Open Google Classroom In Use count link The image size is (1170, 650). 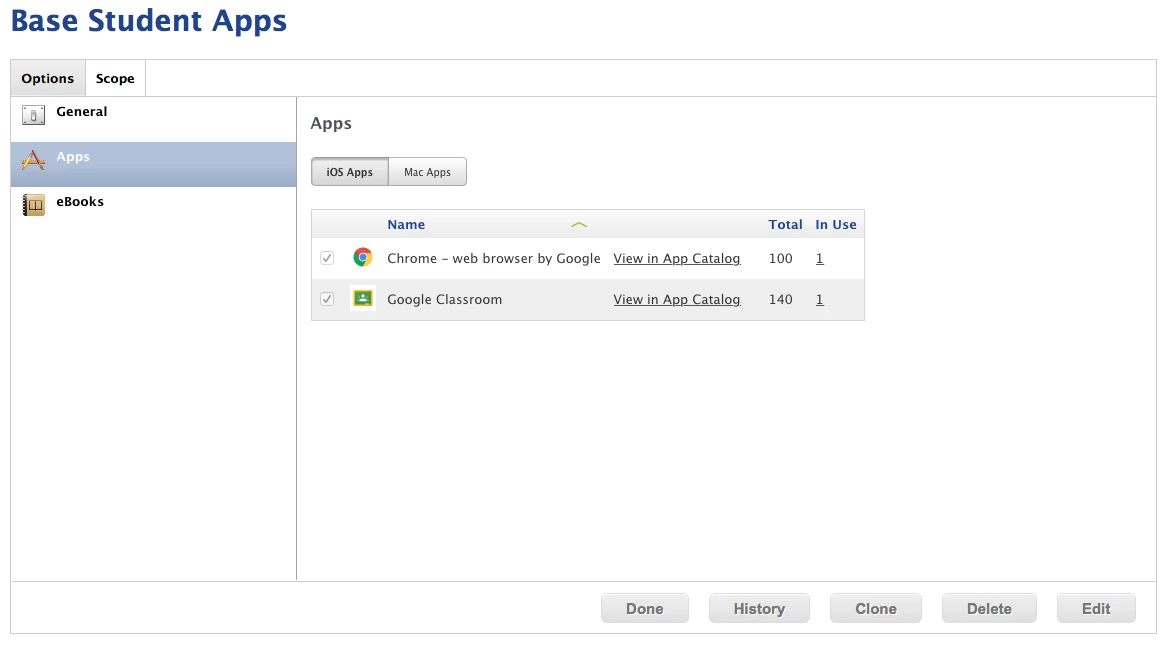pos(819,299)
